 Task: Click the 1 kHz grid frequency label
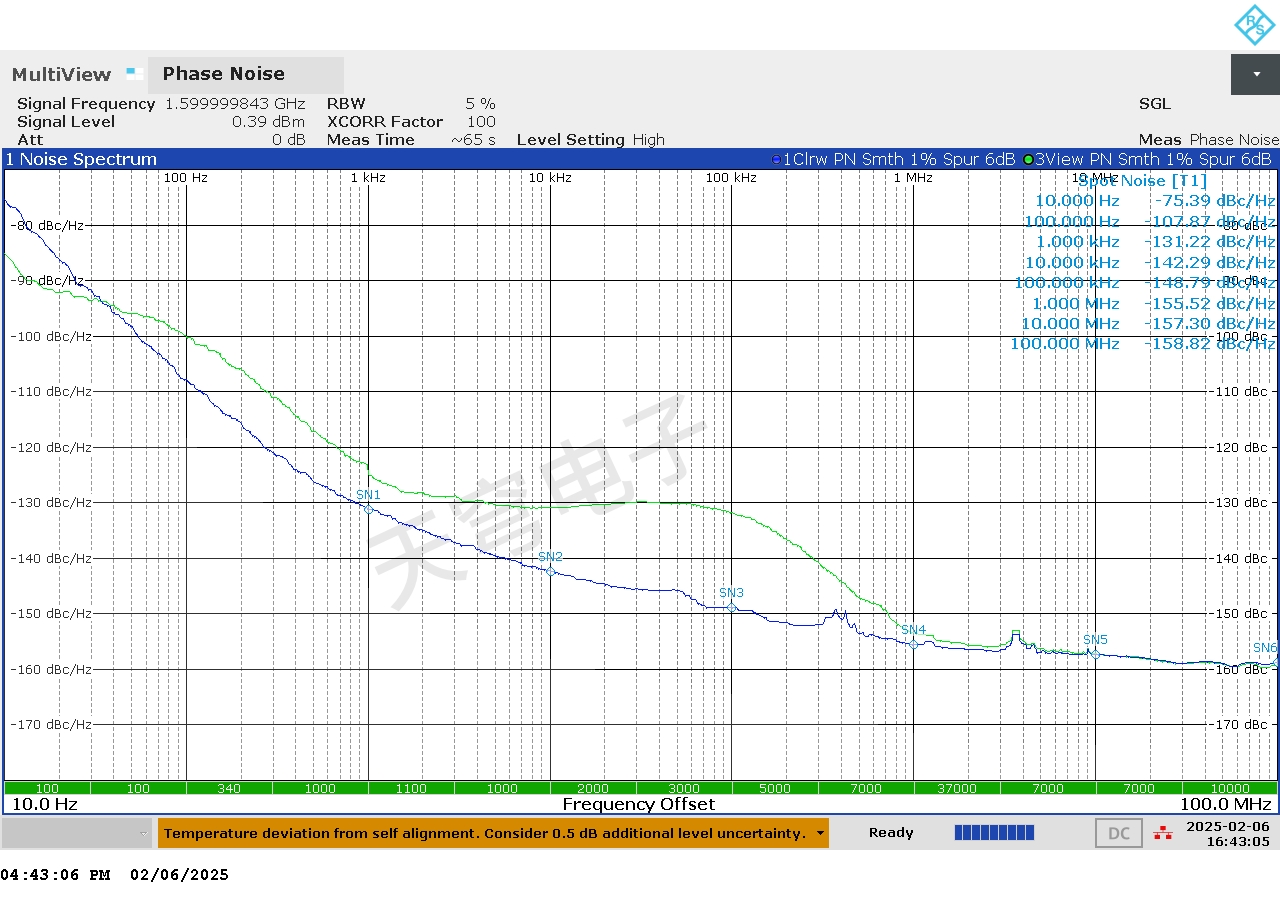point(368,178)
